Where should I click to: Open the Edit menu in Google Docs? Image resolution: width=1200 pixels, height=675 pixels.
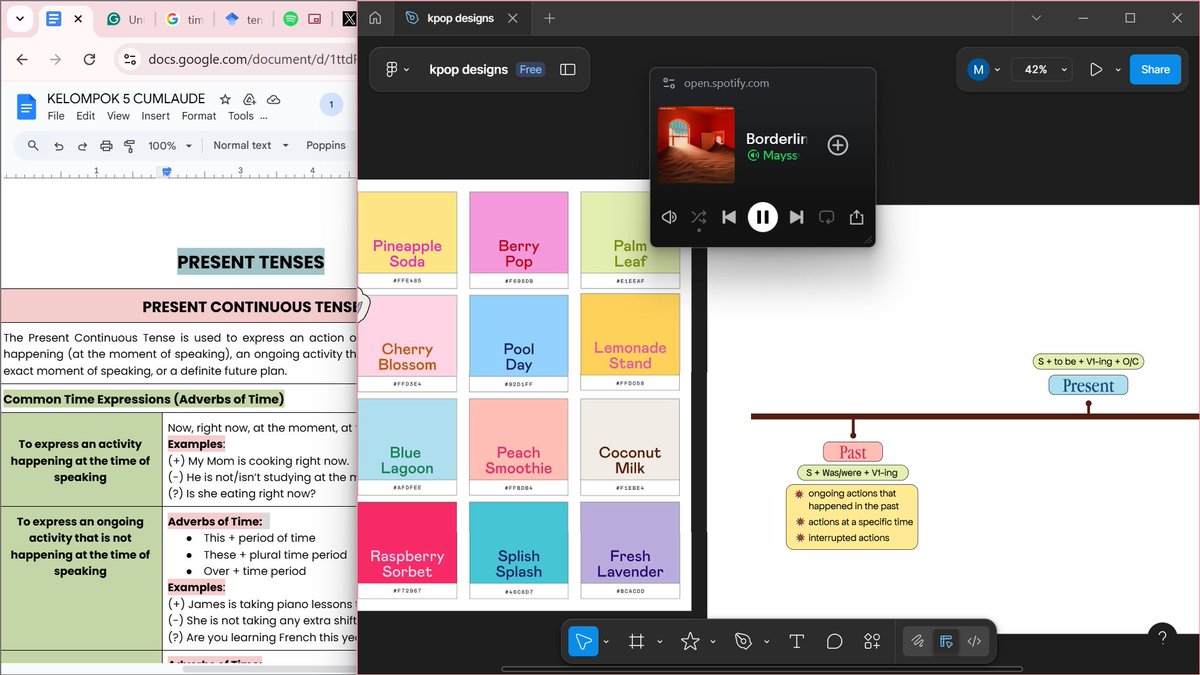pos(86,116)
